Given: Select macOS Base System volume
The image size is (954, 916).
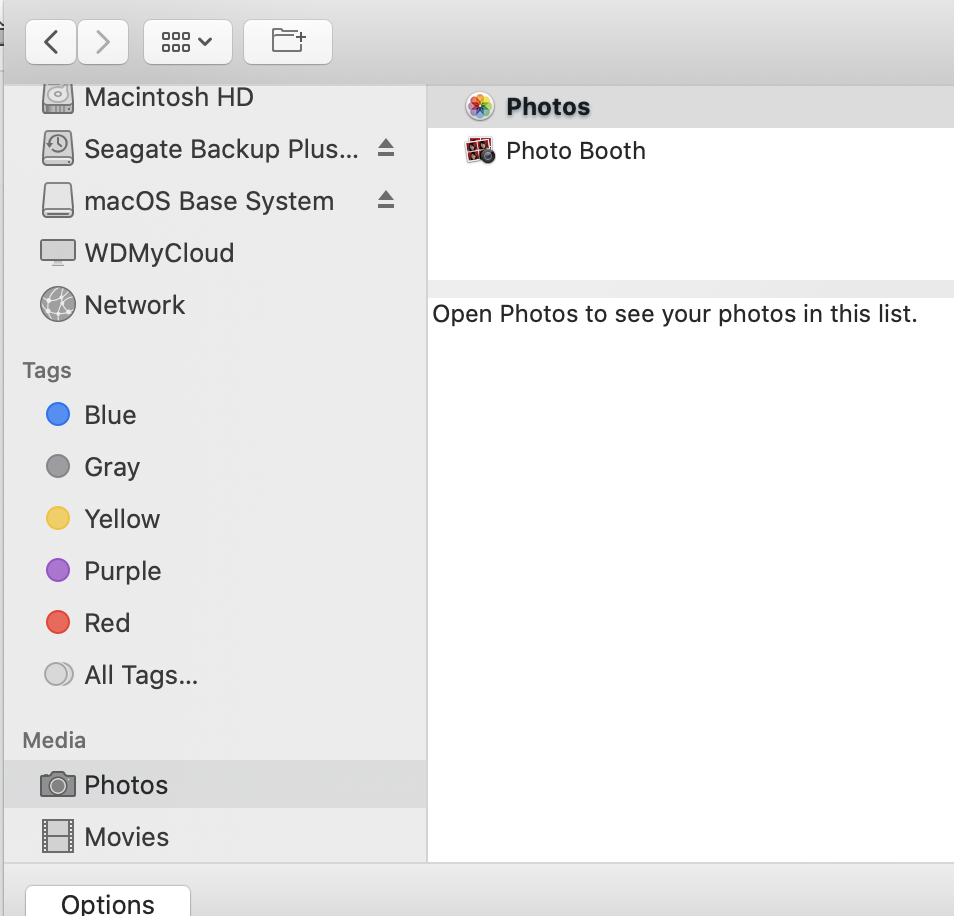Looking at the screenshot, I should 215,201.
